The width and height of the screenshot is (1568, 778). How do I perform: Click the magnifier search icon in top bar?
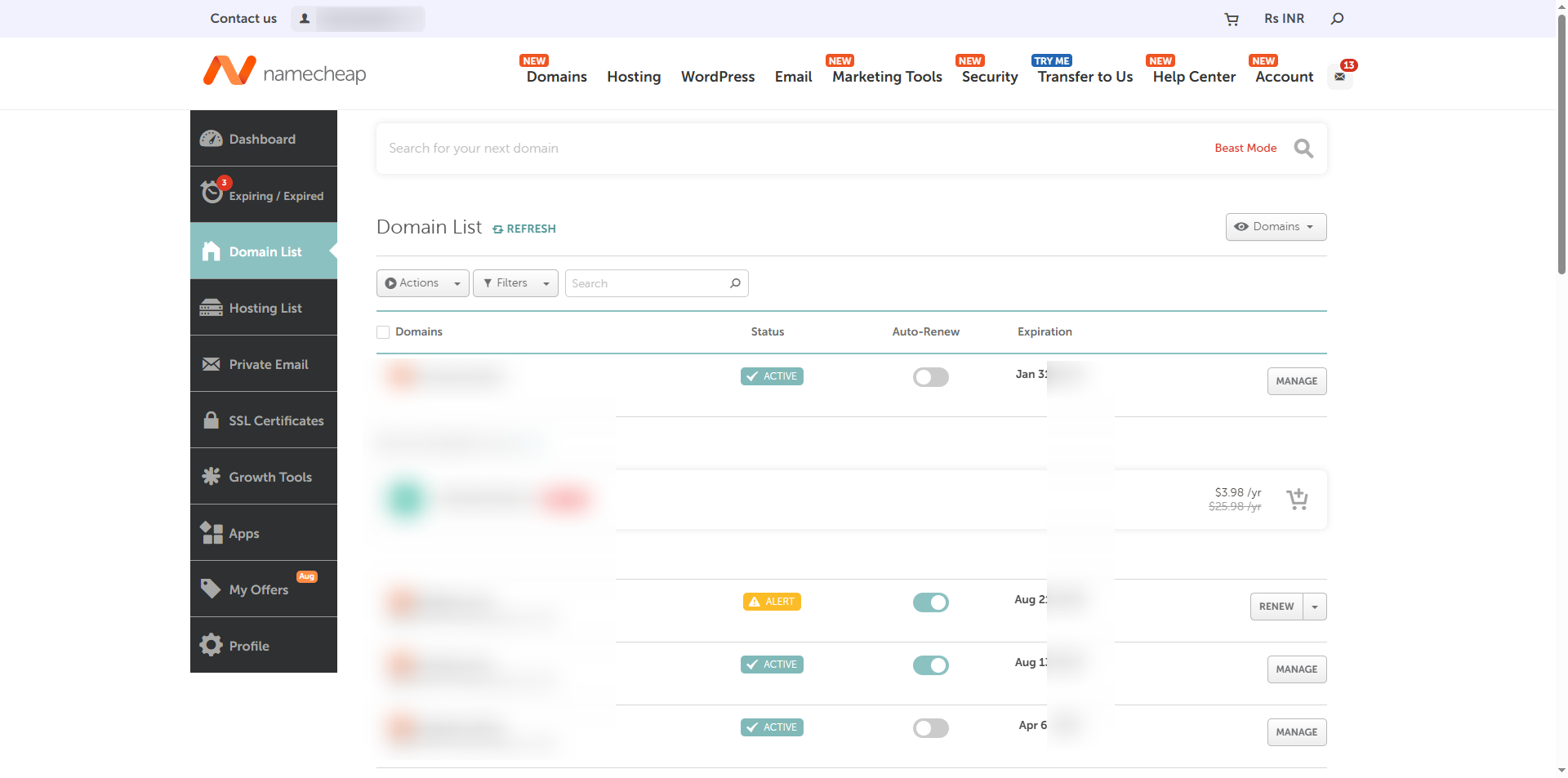[x=1337, y=19]
